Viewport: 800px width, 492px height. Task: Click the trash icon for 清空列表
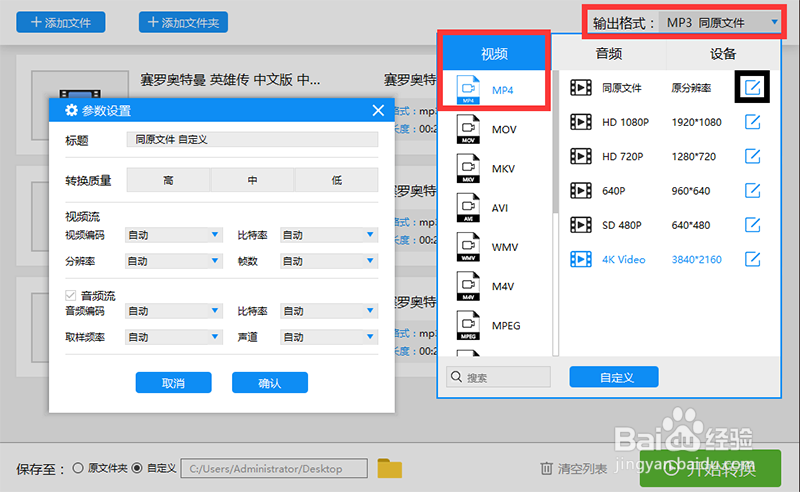[546, 468]
